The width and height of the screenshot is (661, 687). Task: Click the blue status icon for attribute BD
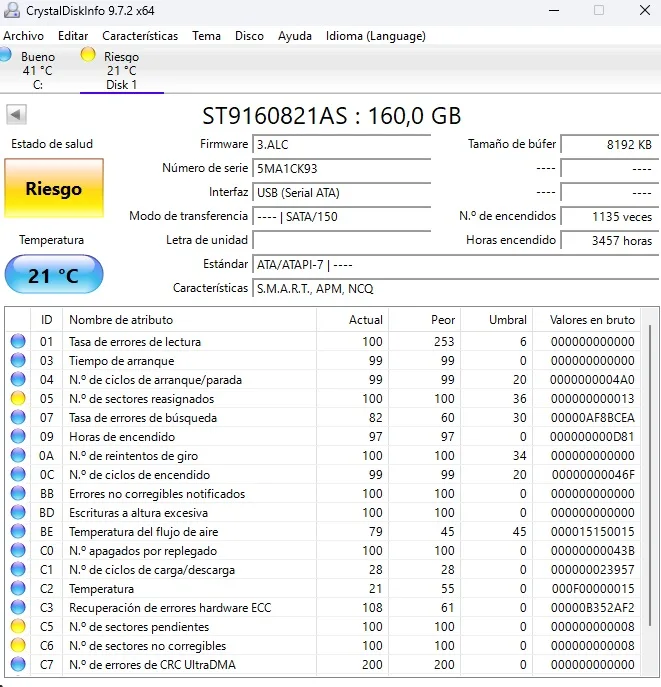[18, 513]
